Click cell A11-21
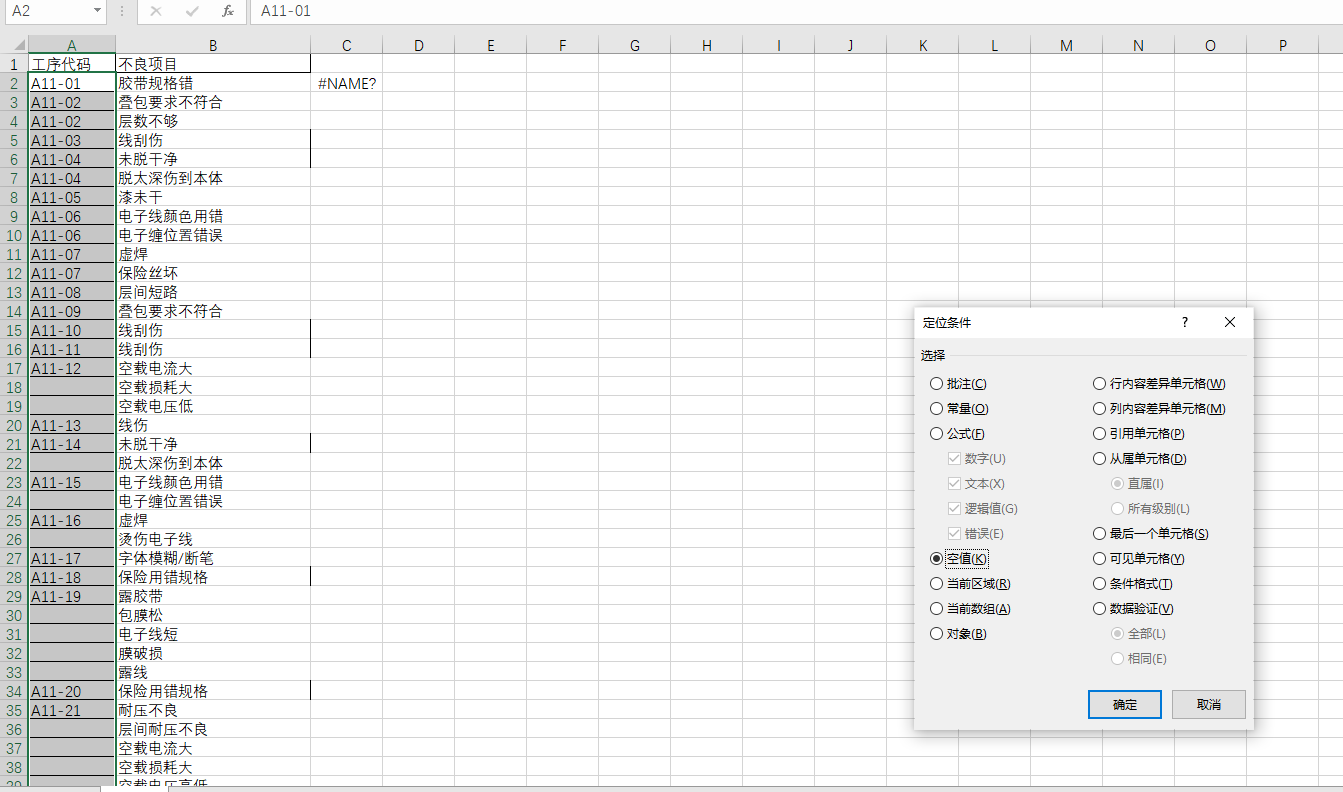The height and width of the screenshot is (792, 1343). (72, 710)
